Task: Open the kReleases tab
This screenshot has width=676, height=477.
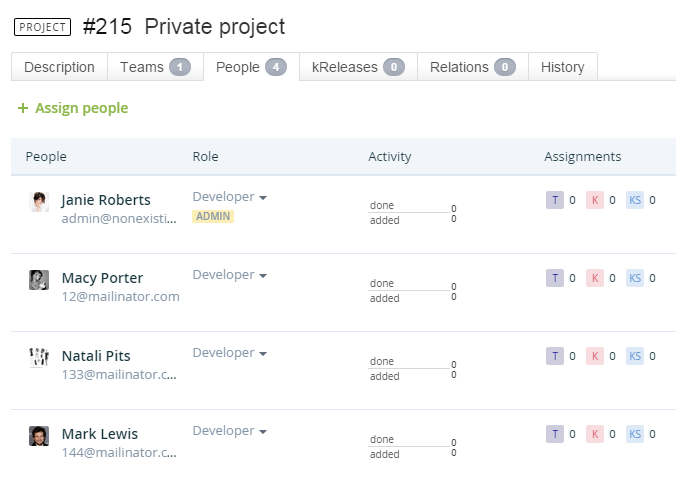Action: (x=358, y=67)
